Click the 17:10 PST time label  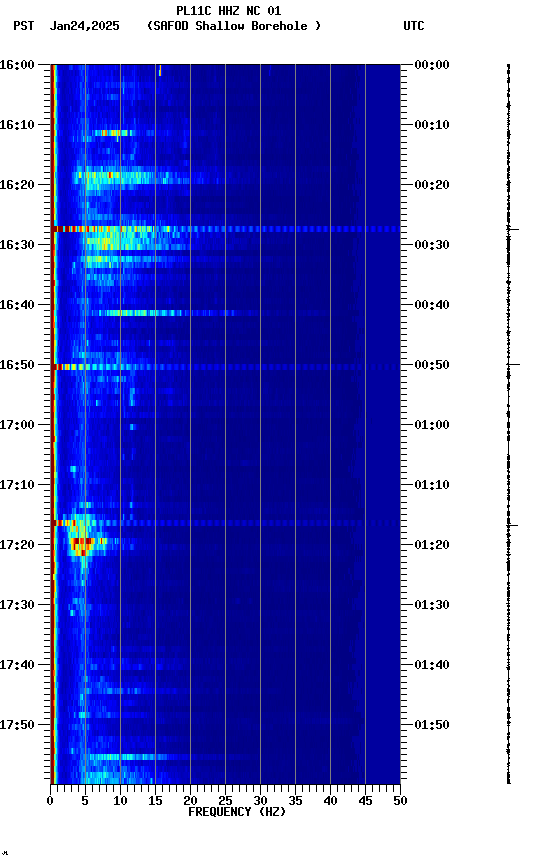coord(17,485)
